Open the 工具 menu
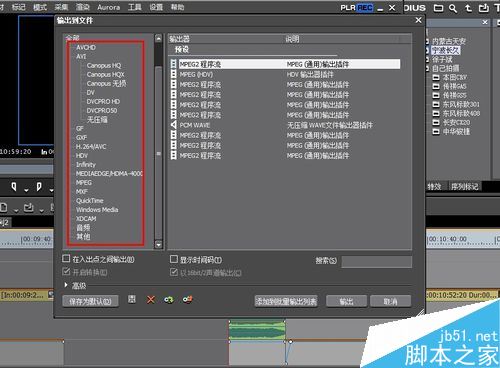This screenshot has width=500, height=368. pyautogui.click(x=135, y=7)
